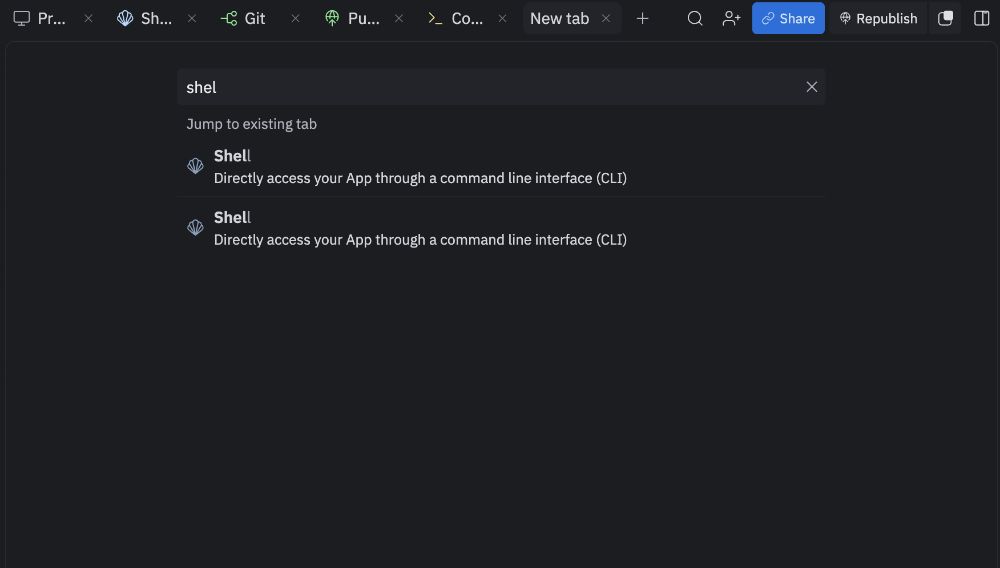Open the Shell tab in tab bar
The image size is (1000, 568).
(x=148, y=18)
